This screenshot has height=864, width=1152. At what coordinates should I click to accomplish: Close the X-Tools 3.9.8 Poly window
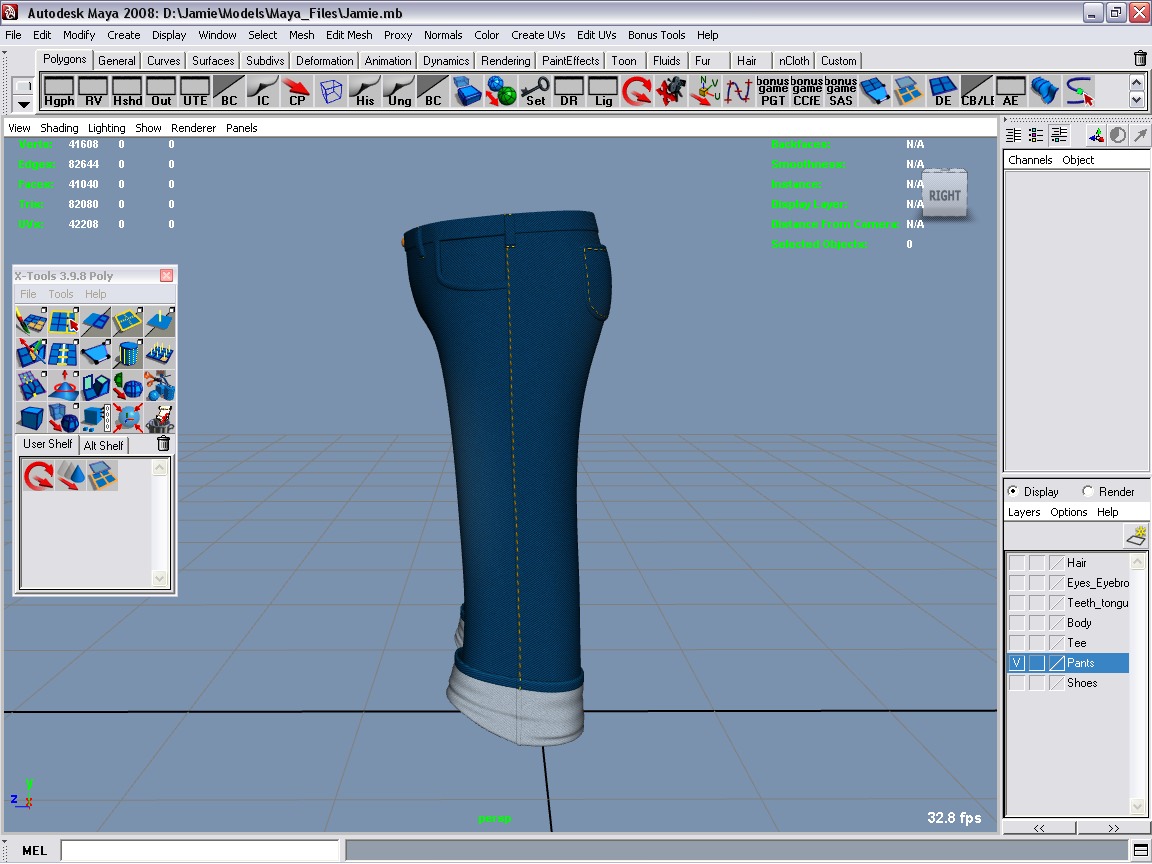click(167, 276)
